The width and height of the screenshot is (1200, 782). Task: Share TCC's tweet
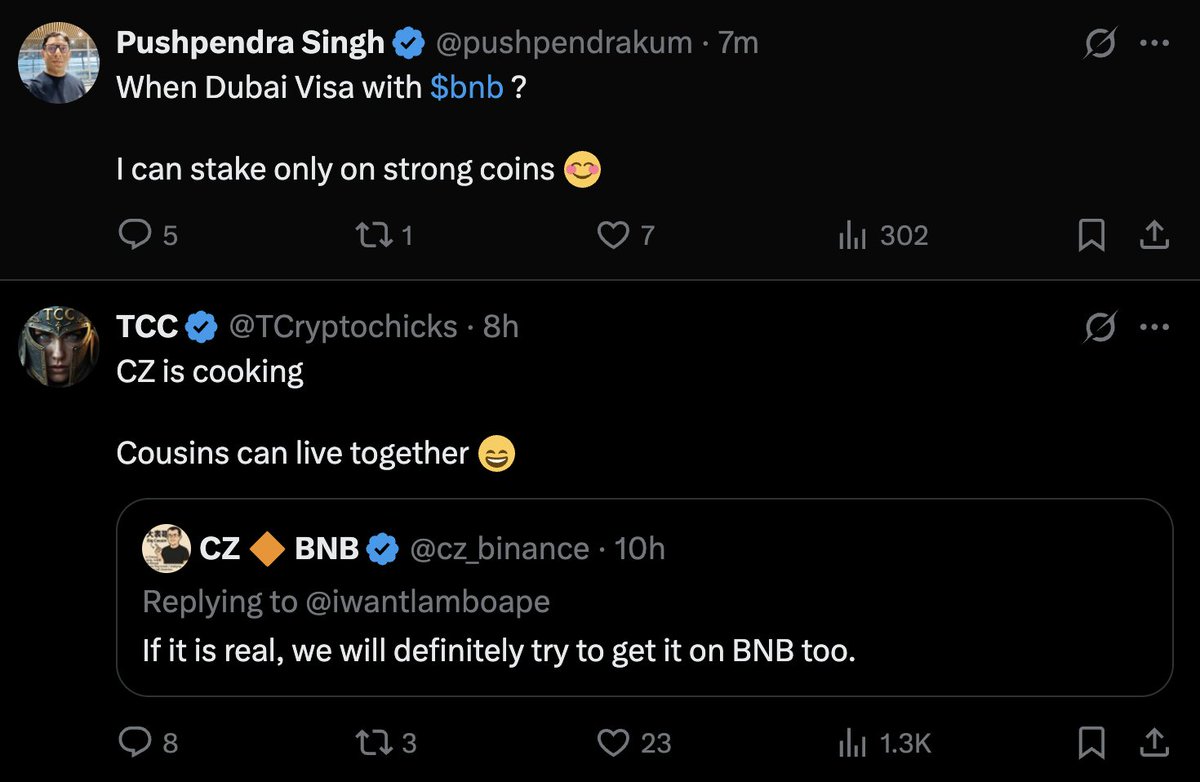pyautogui.click(x=1153, y=743)
